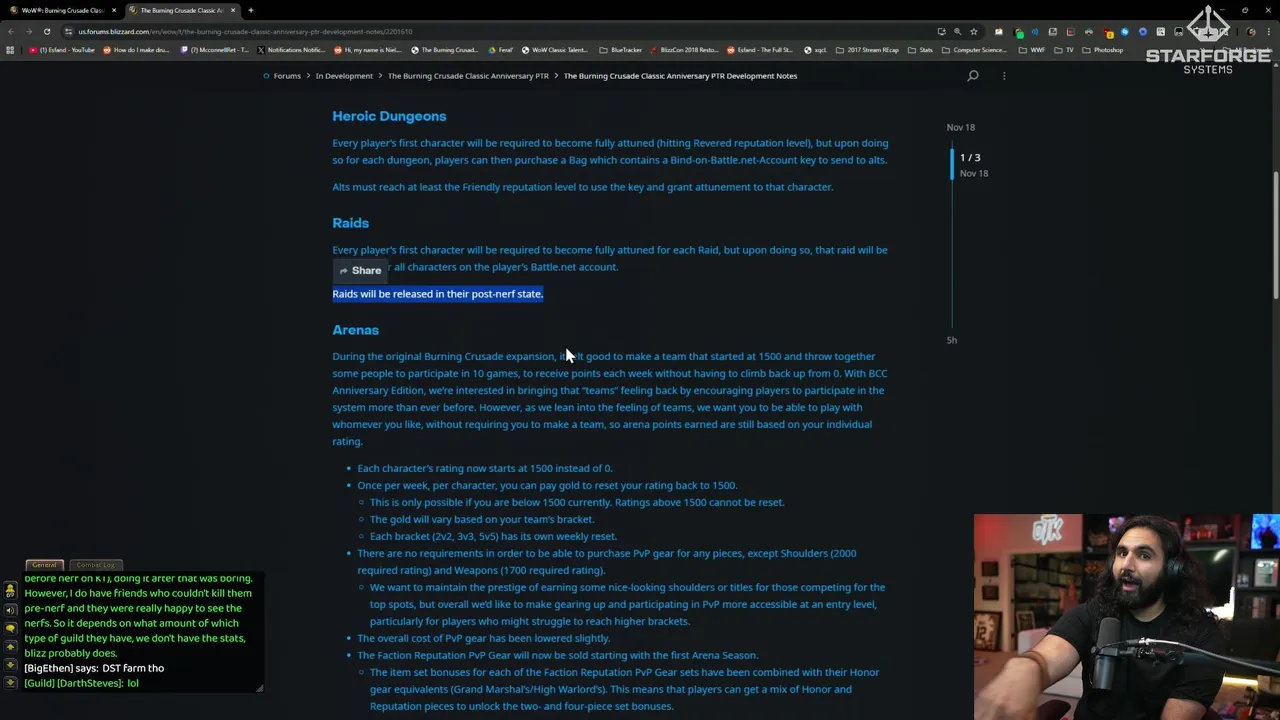Screen dimensions: 1280x720
Task: Click 'Each character's rating now starts' bullet
Action: click(x=485, y=468)
